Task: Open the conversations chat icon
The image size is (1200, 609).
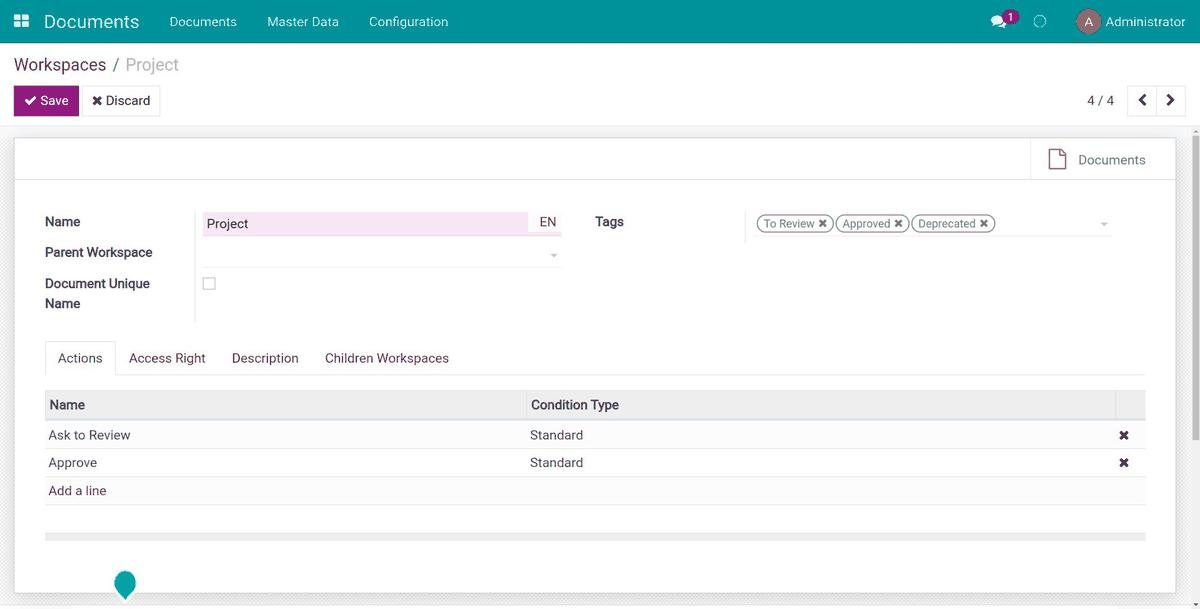Action: click(x=998, y=21)
